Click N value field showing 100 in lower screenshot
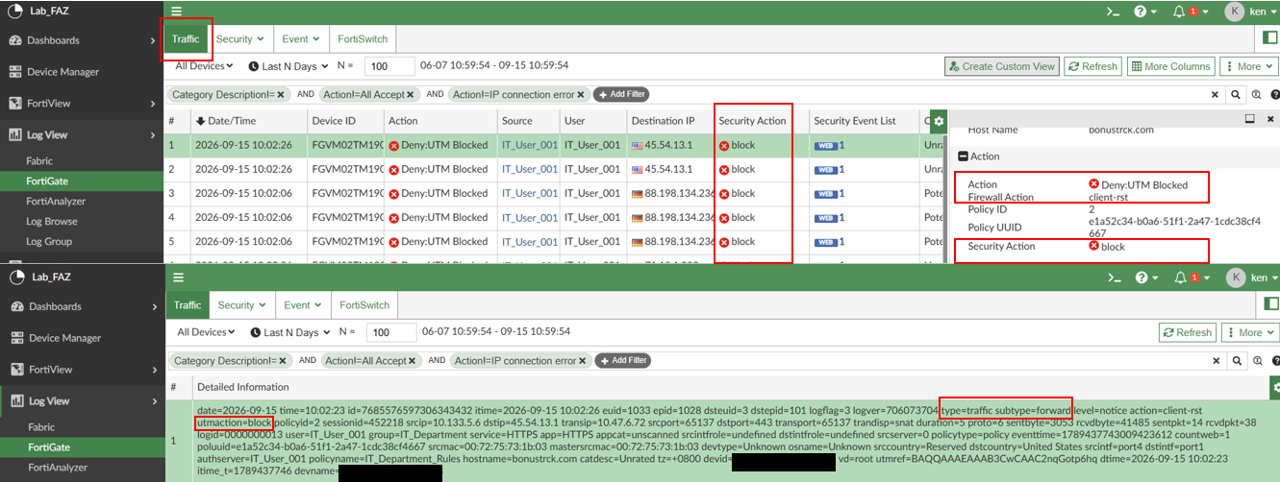 point(390,332)
